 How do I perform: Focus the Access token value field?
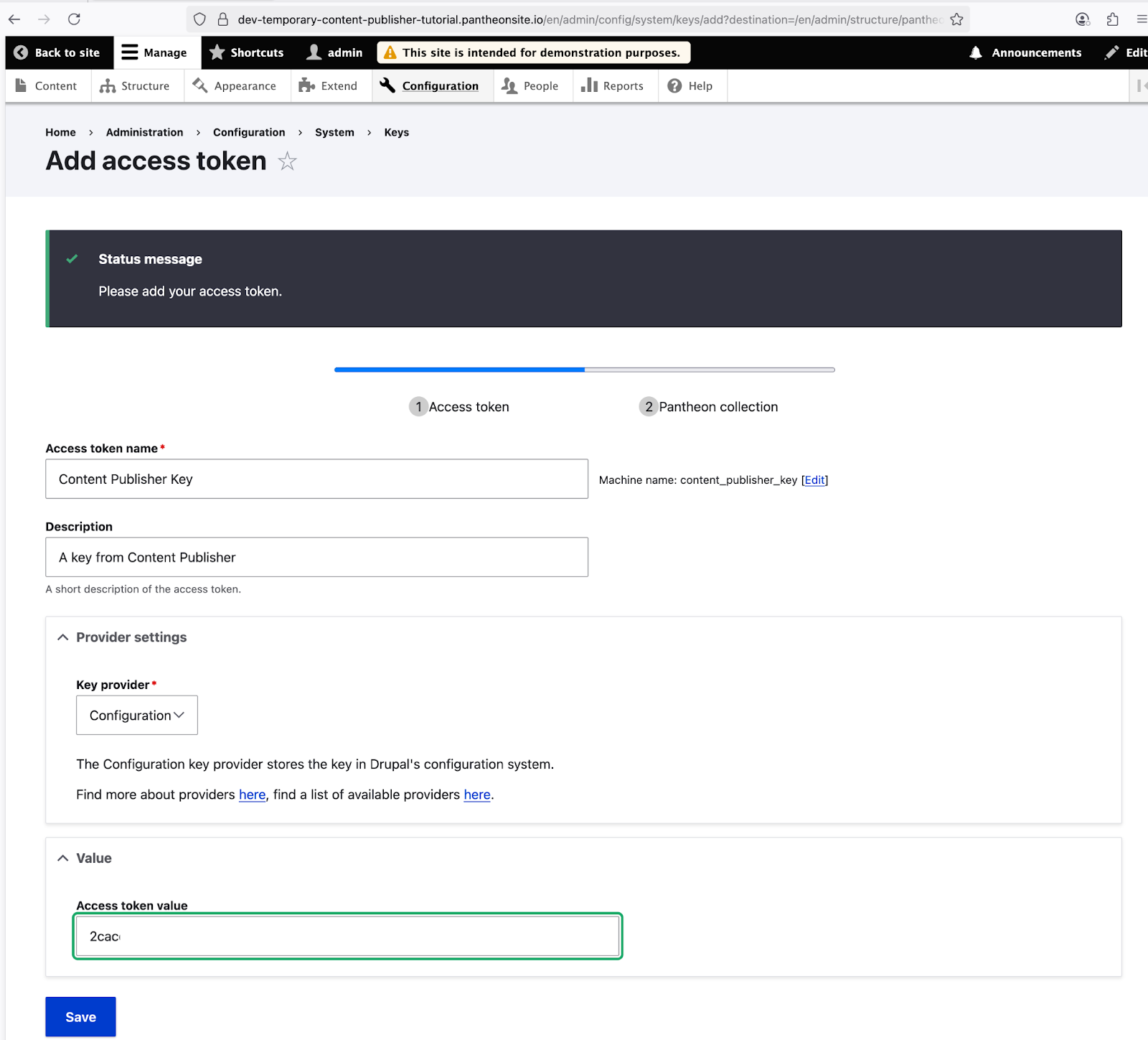(x=347, y=936)
